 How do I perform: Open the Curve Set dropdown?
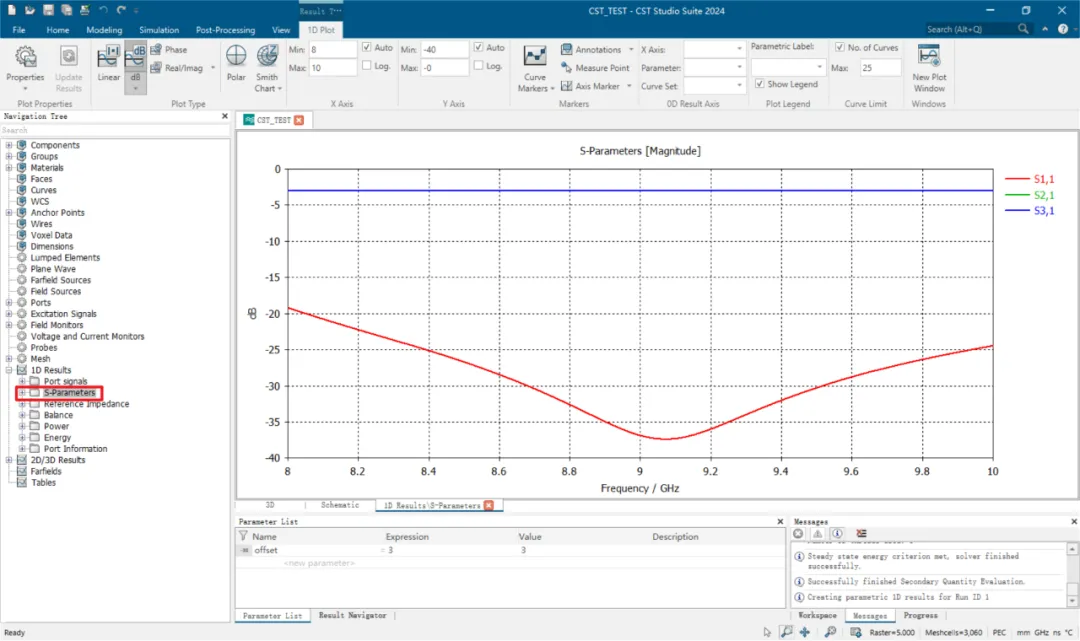[x=714, y=86]
